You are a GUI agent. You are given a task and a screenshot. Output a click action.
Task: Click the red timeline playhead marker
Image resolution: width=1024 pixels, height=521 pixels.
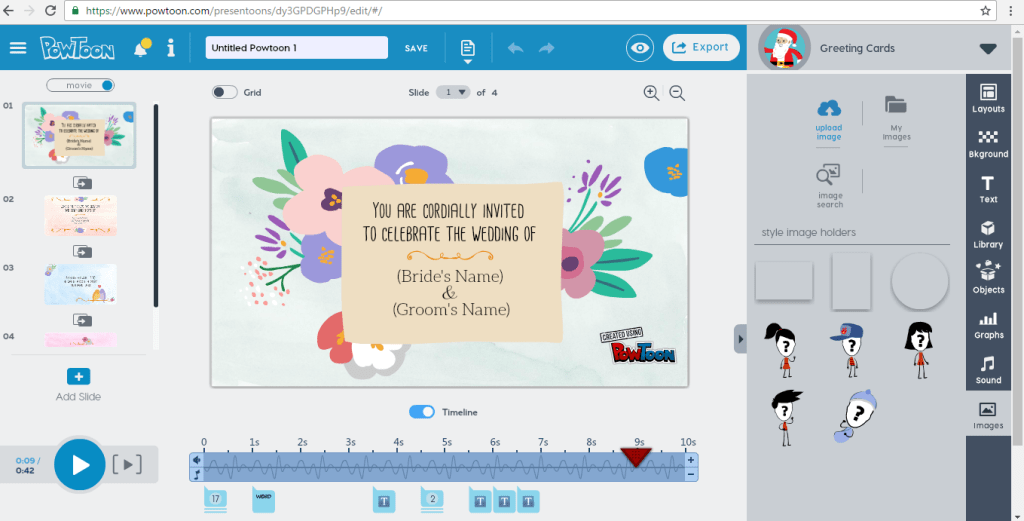click(635, 457)
